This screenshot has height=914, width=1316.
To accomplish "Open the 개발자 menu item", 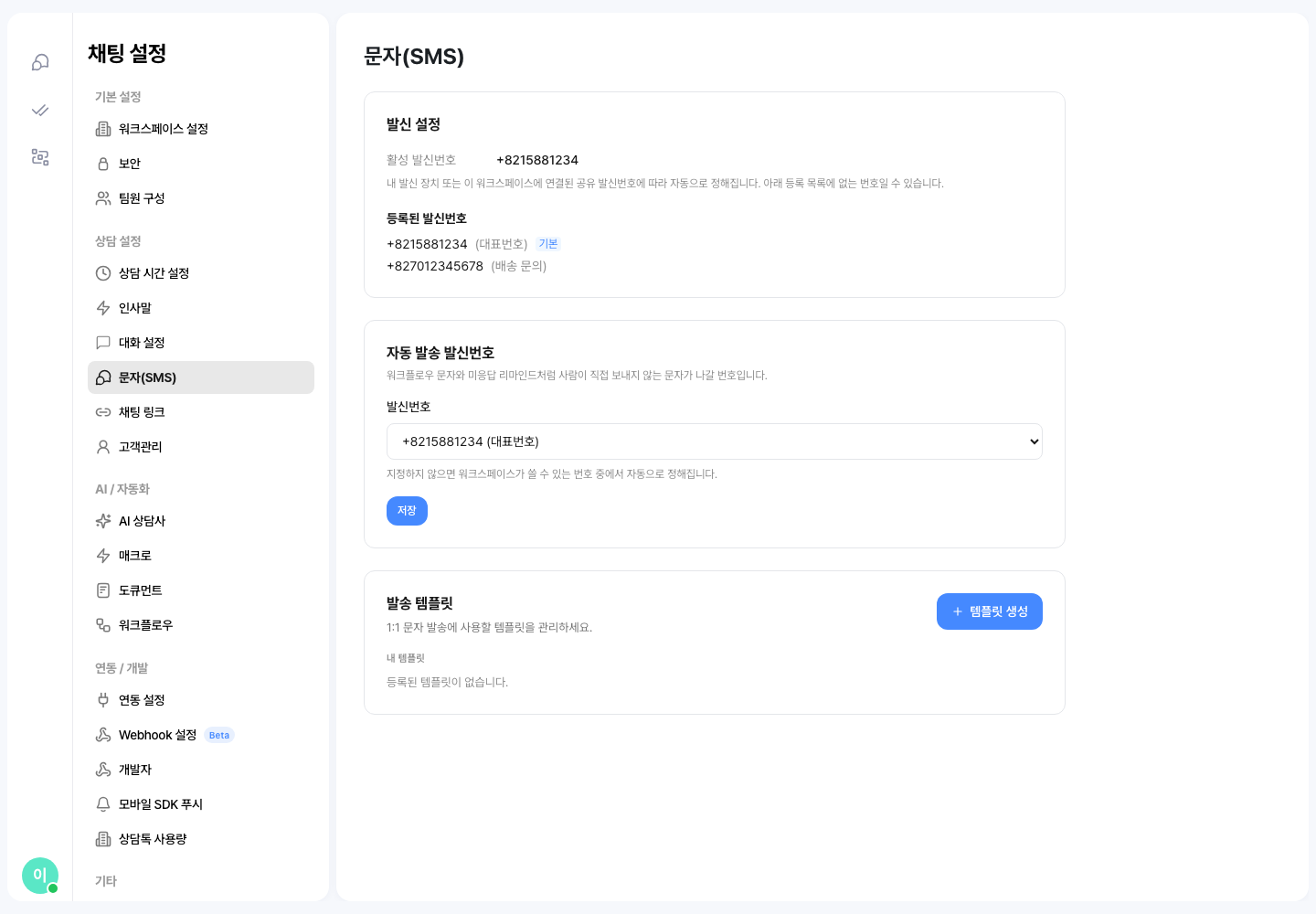I will tap(201, 770).
